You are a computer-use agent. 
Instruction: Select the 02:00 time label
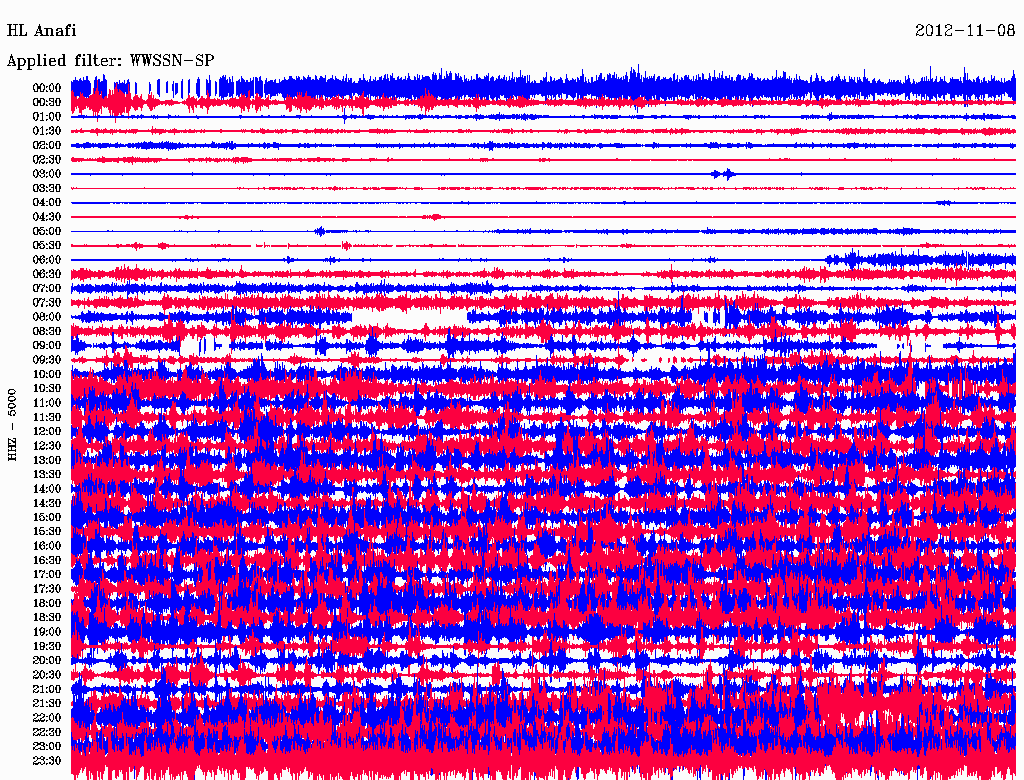pos(46,146)
